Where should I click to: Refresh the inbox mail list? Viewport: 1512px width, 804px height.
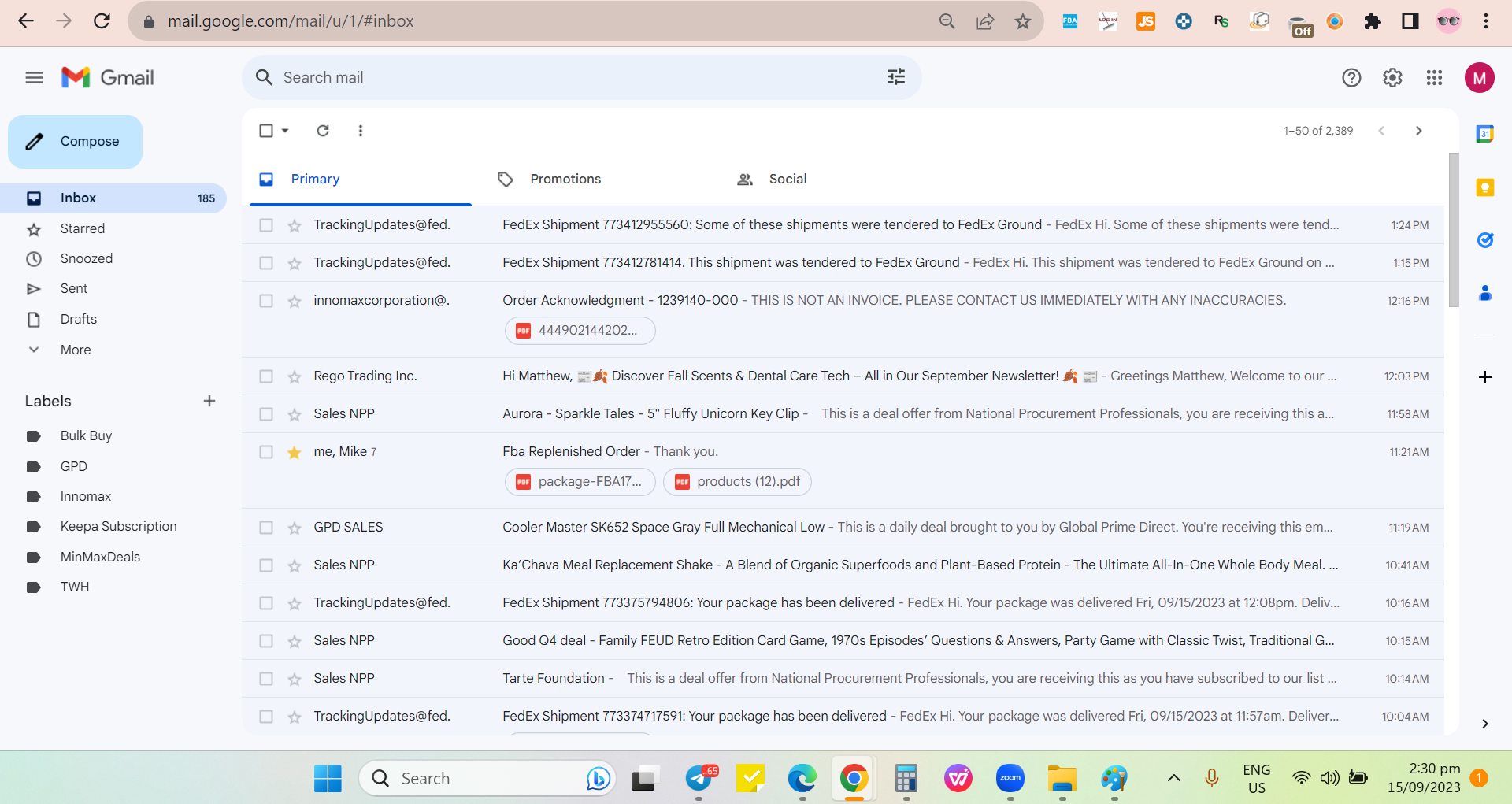(323, 131)
